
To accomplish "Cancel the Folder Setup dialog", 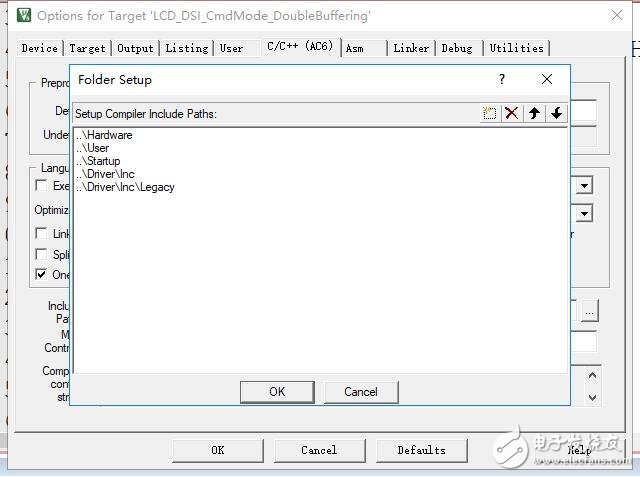I will (361, 392).
